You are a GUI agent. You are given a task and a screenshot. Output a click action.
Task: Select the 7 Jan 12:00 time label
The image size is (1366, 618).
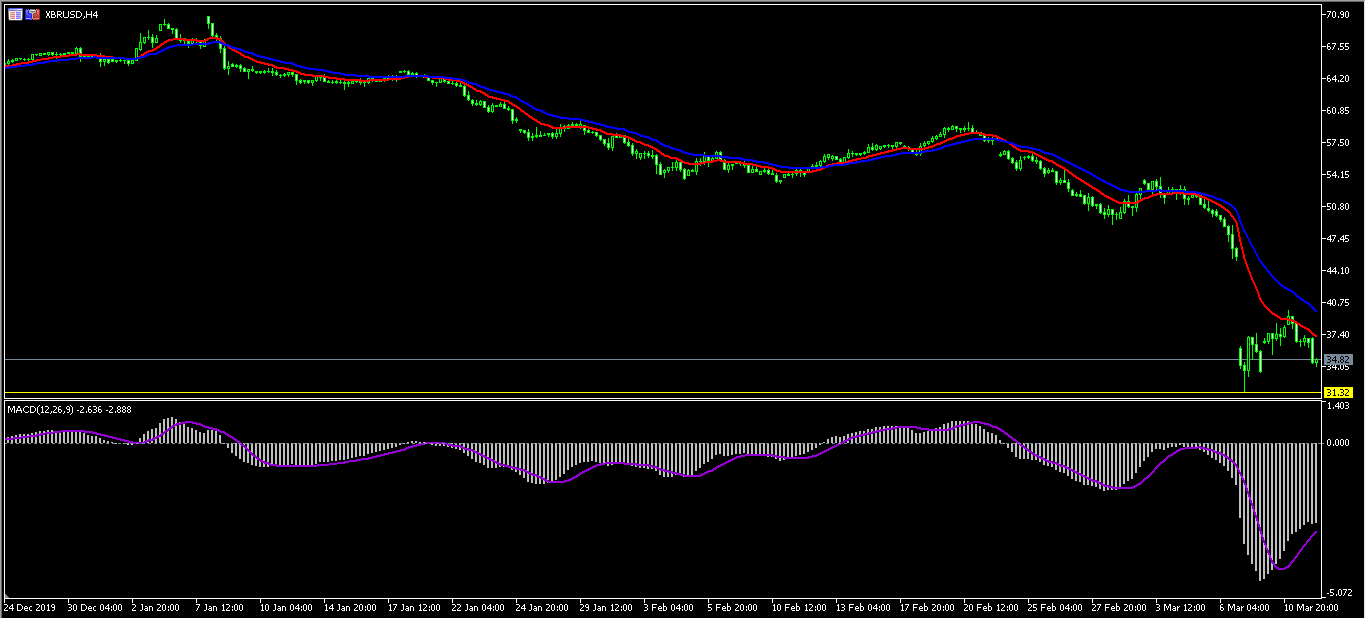[x=218, y=607]
